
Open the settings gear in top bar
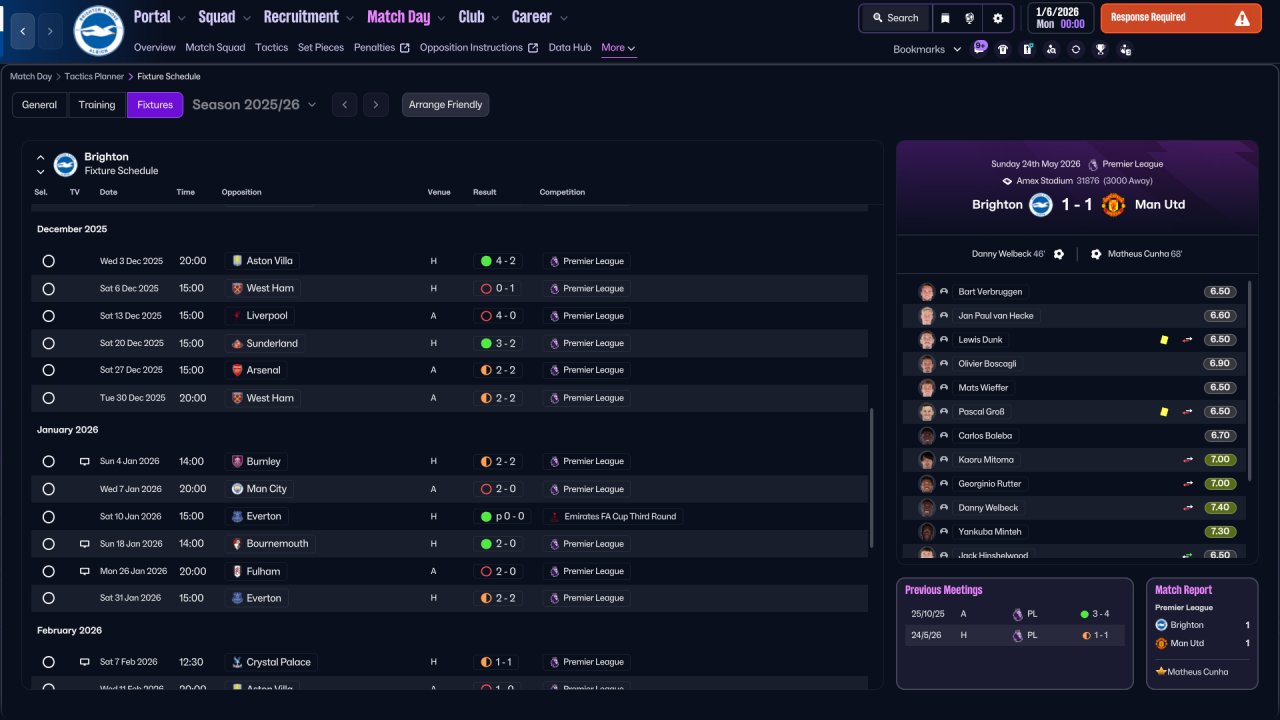[x=997, y=18]
